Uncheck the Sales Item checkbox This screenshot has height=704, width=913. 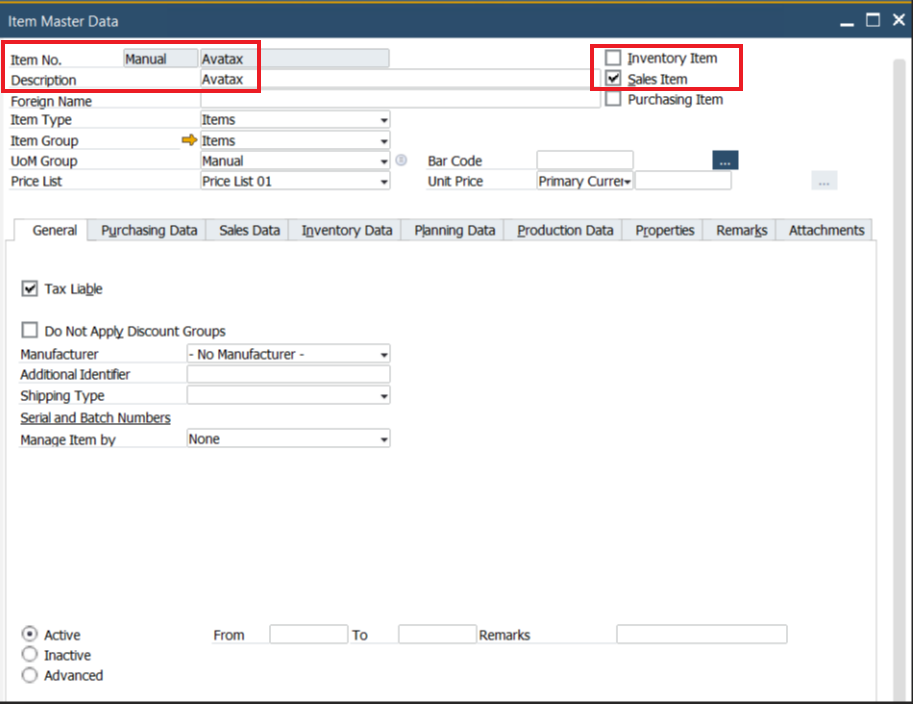613,78
